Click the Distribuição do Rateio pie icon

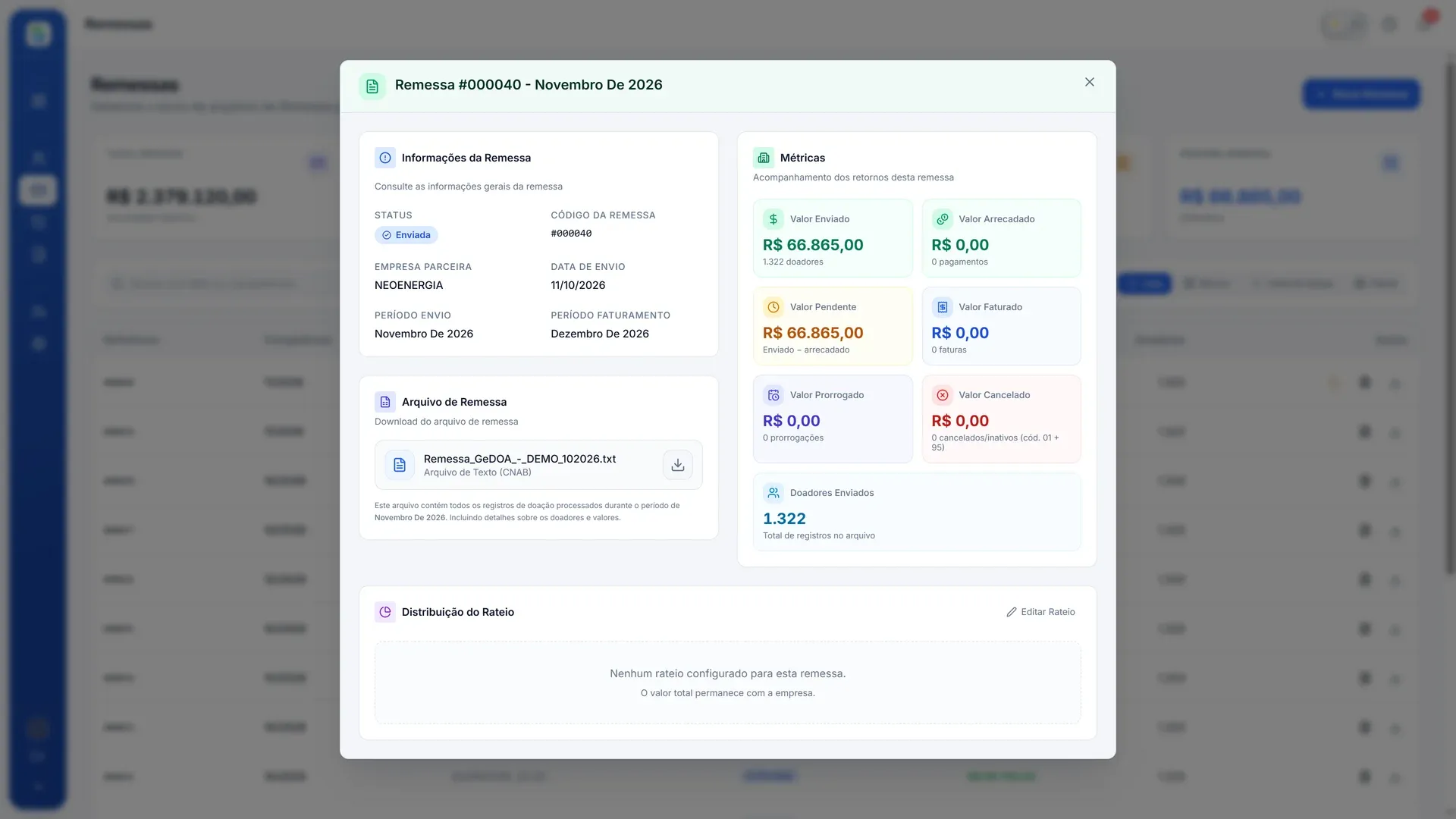(384, 612)
